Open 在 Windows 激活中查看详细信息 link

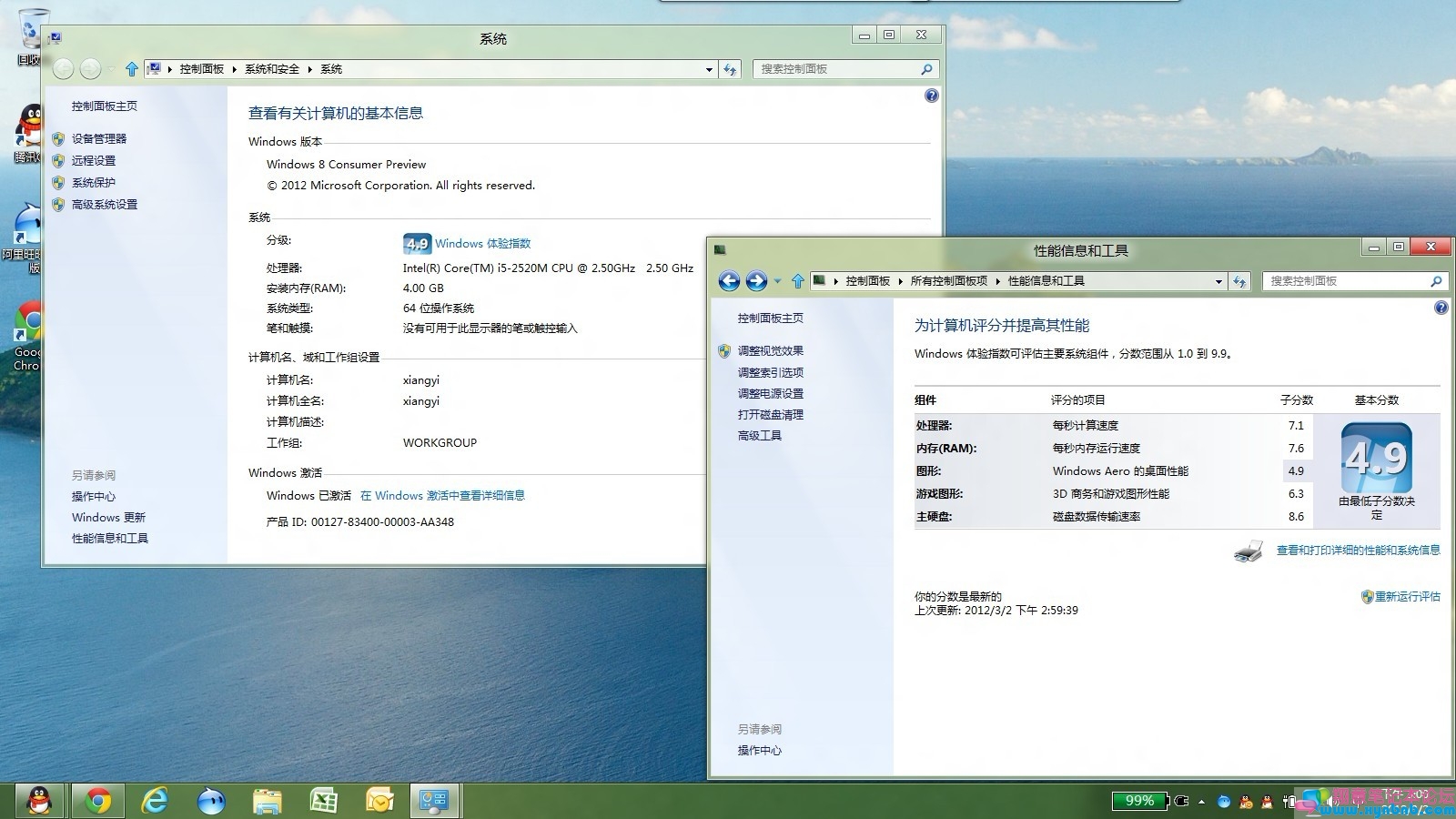point(442,496)
